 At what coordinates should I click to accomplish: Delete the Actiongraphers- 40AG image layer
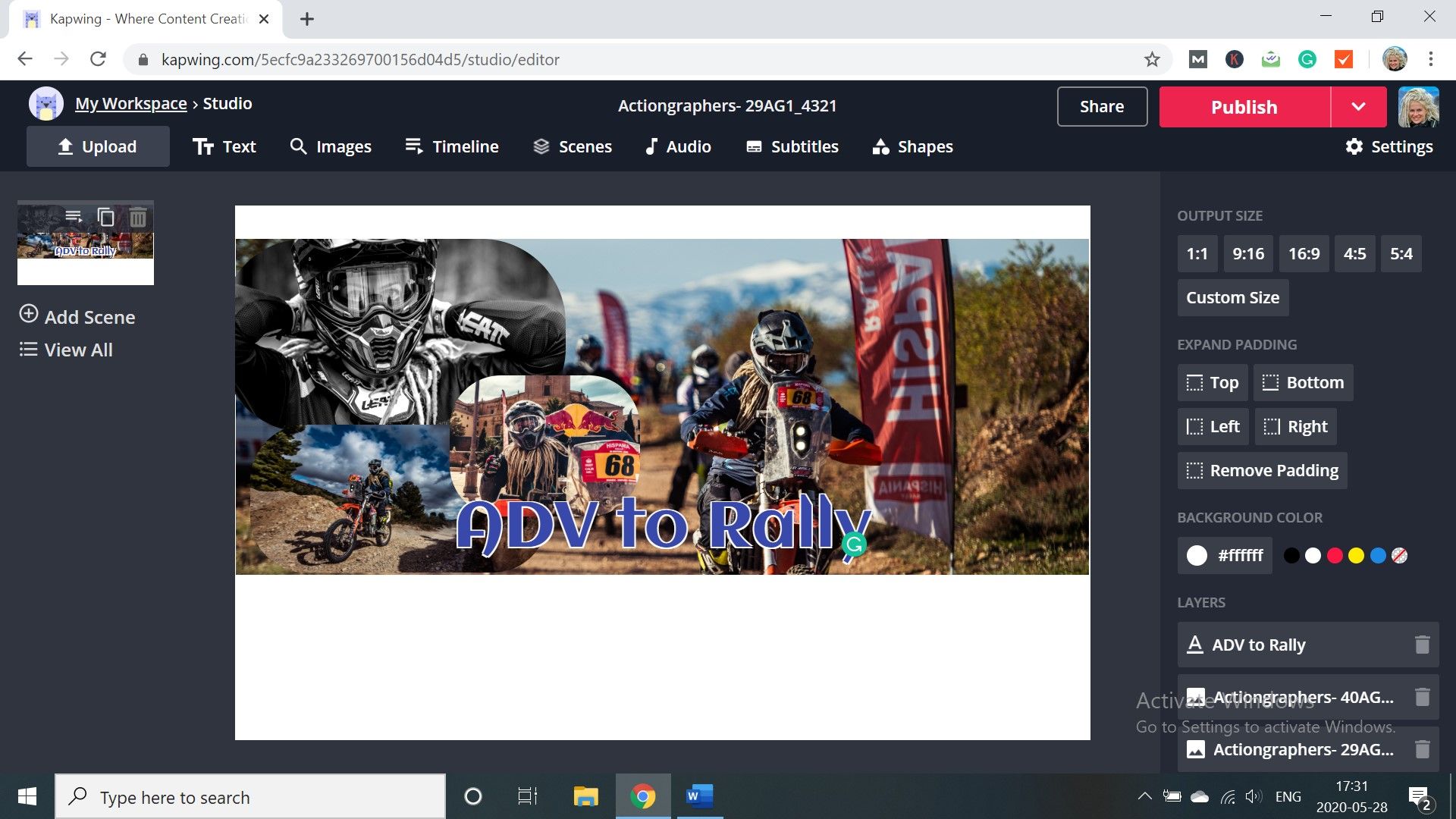coord(1422,697)
